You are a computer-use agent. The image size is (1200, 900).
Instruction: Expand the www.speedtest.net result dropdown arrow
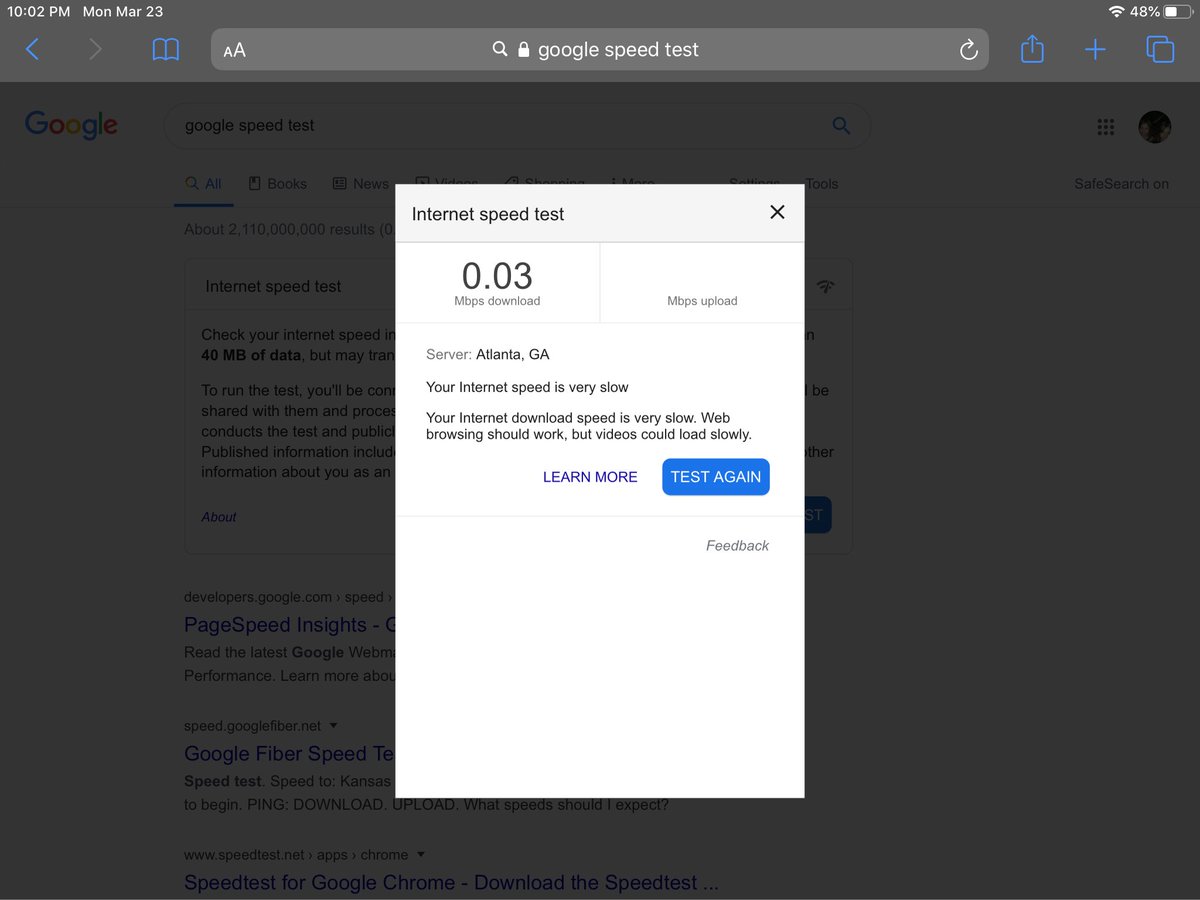click(420, 855)
